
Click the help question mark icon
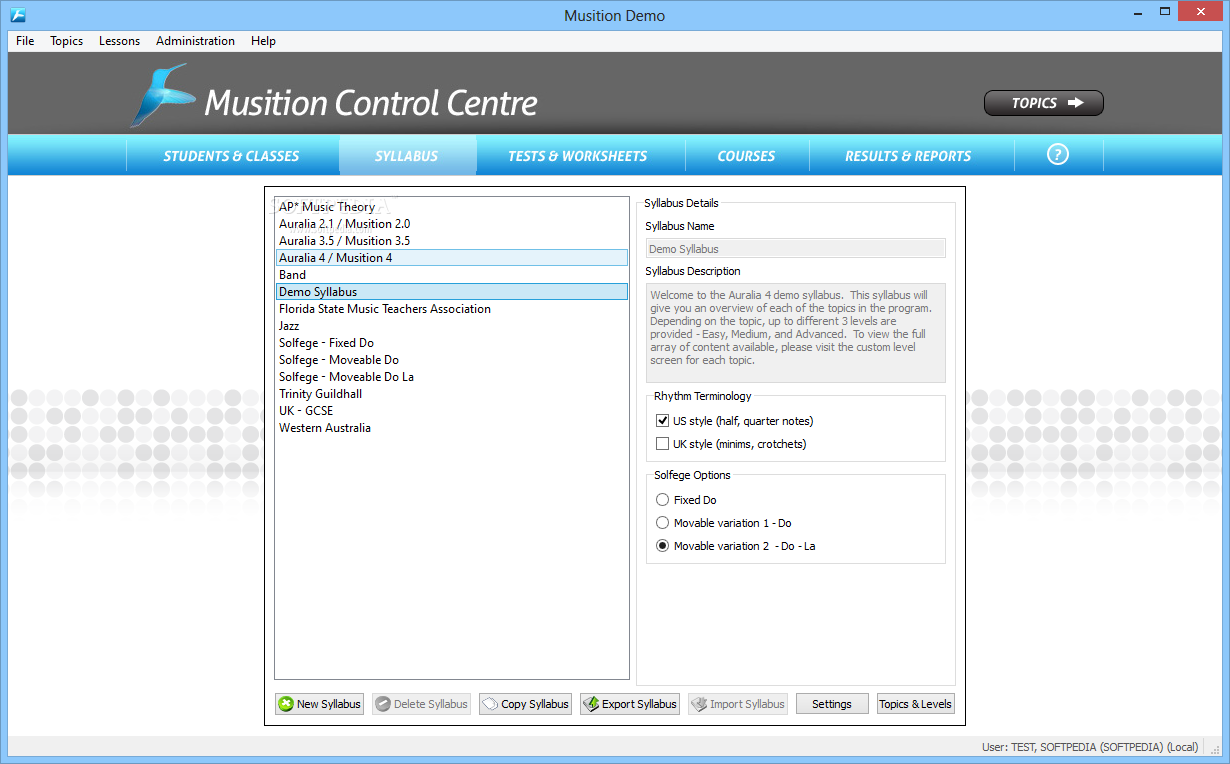[1058, 155]
